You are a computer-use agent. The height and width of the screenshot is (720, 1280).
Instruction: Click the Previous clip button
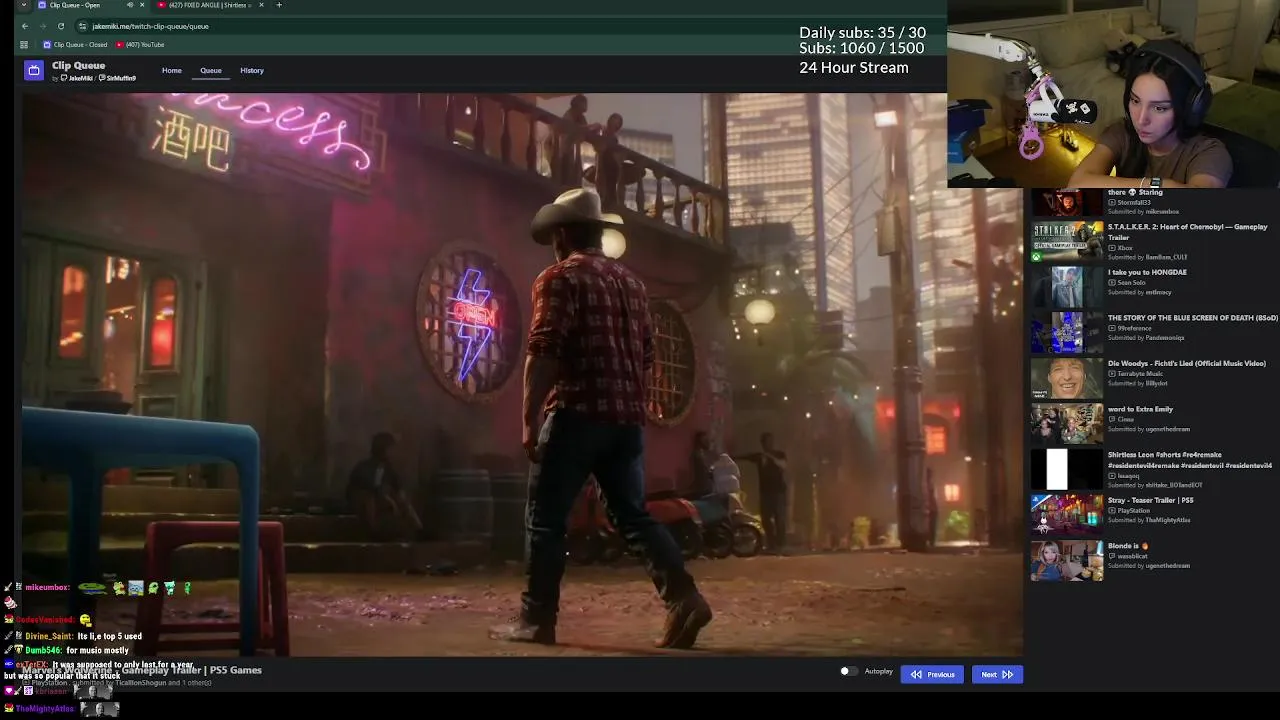click(932, 674)
